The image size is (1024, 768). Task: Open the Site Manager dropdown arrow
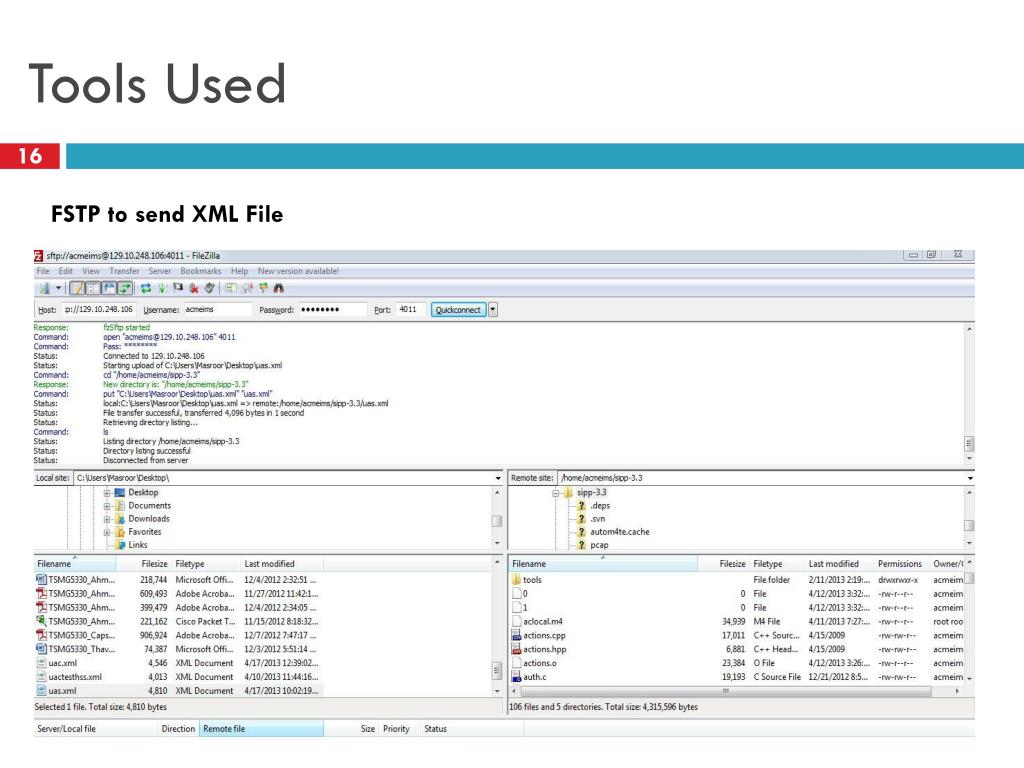coord(58,288)
